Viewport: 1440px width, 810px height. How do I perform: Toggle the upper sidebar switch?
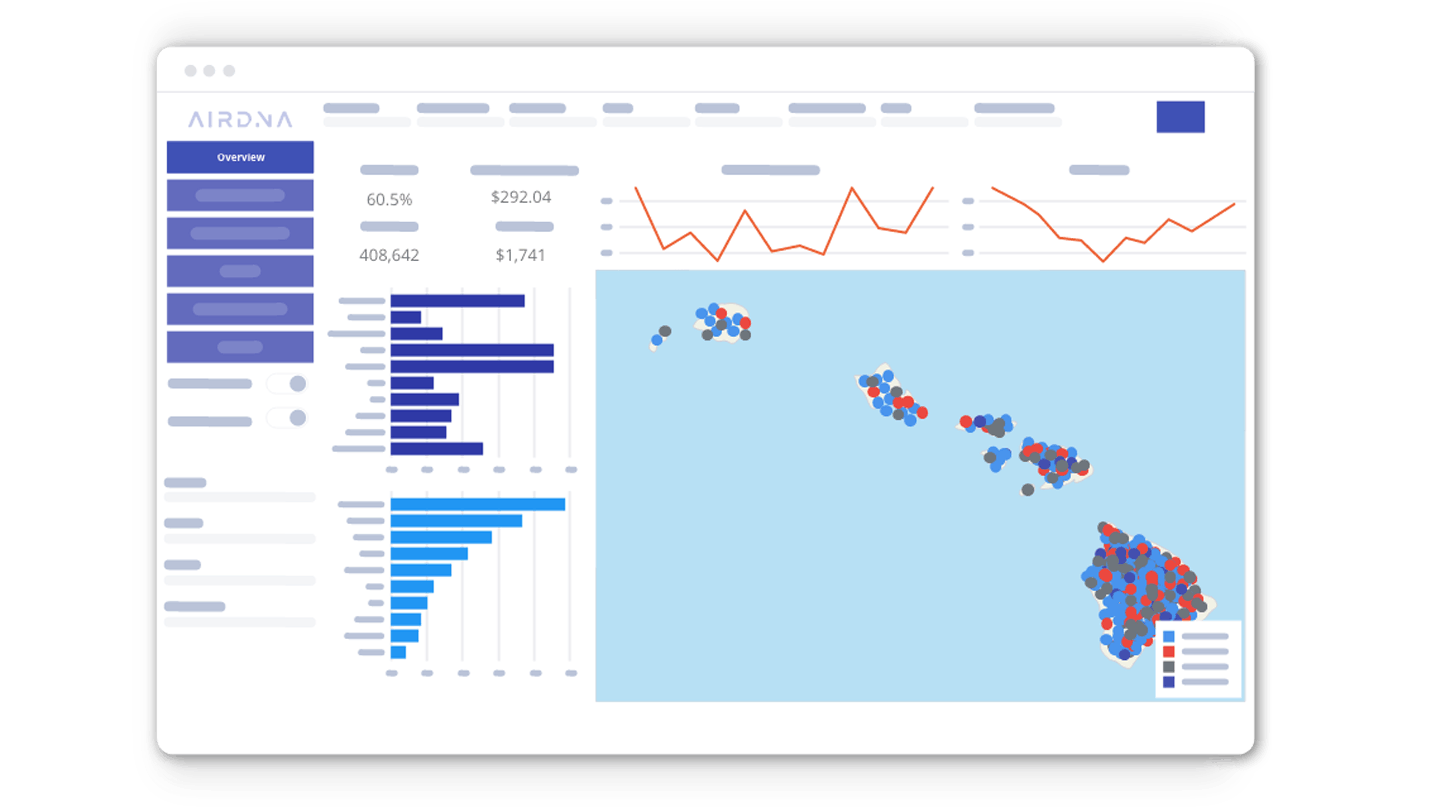[287, 383]
